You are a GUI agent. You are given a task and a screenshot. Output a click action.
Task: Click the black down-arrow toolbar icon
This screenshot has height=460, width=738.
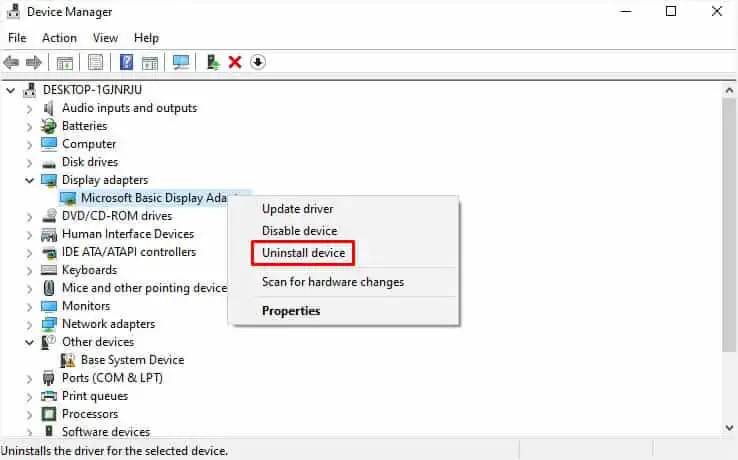(x=257, y=62)
